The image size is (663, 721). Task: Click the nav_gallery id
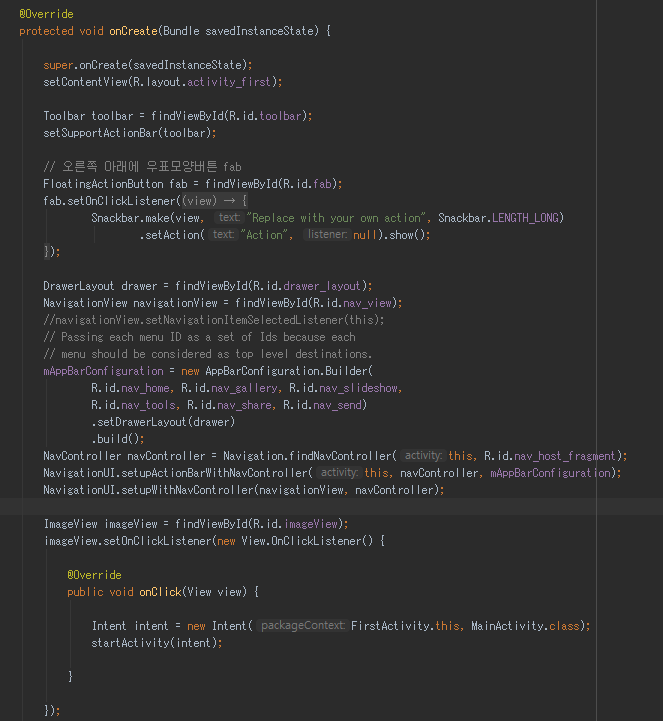pyautogui.click(x=244, y=388)
